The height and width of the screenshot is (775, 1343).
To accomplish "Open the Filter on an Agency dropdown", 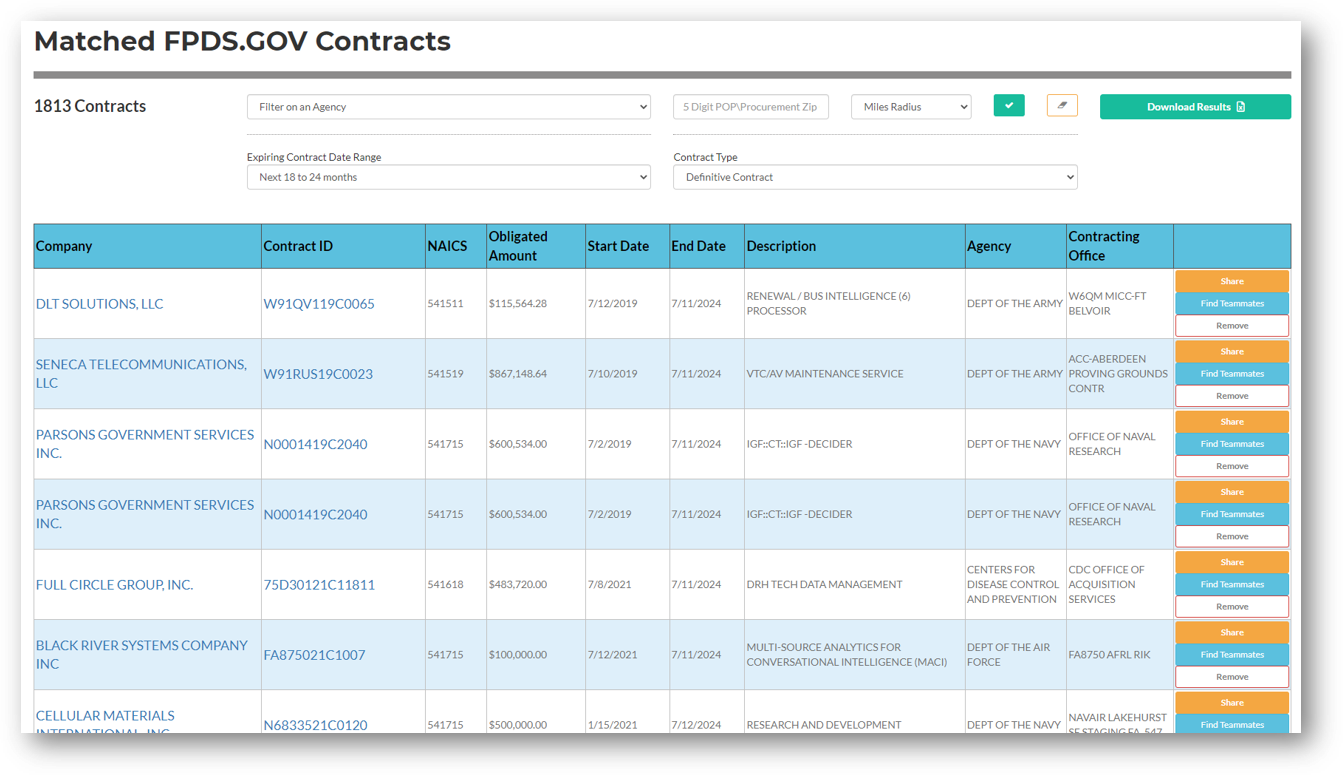I will [x=448, y=107].
